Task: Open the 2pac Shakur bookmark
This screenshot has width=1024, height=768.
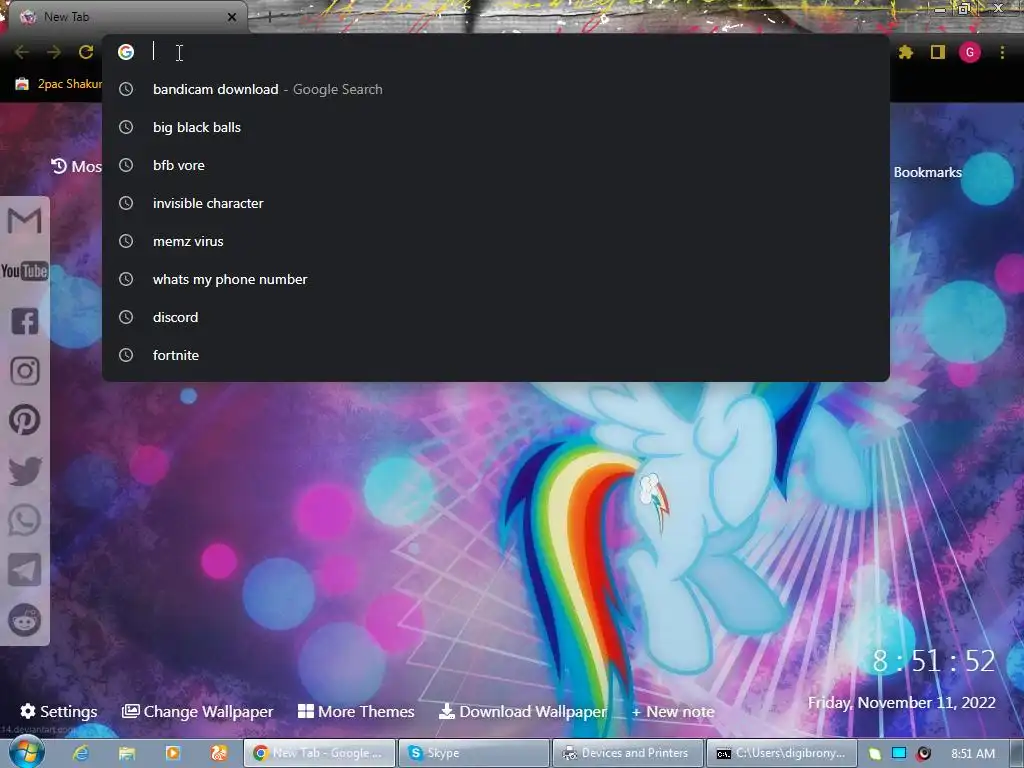Action: point(59,84)
